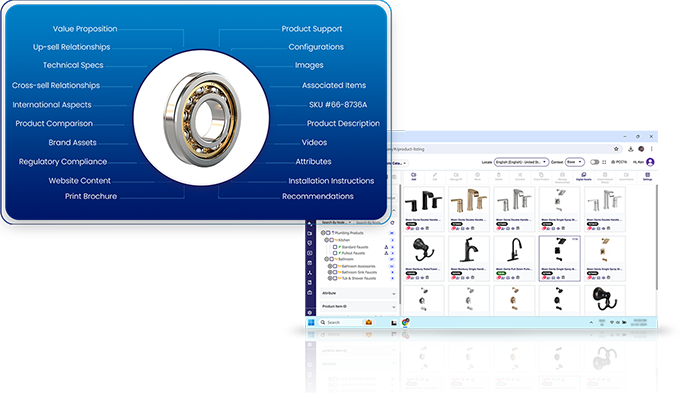The image size is (681, 393).
Task: Open Digital Assets from the product toolbar
Action: pos(583,176)
